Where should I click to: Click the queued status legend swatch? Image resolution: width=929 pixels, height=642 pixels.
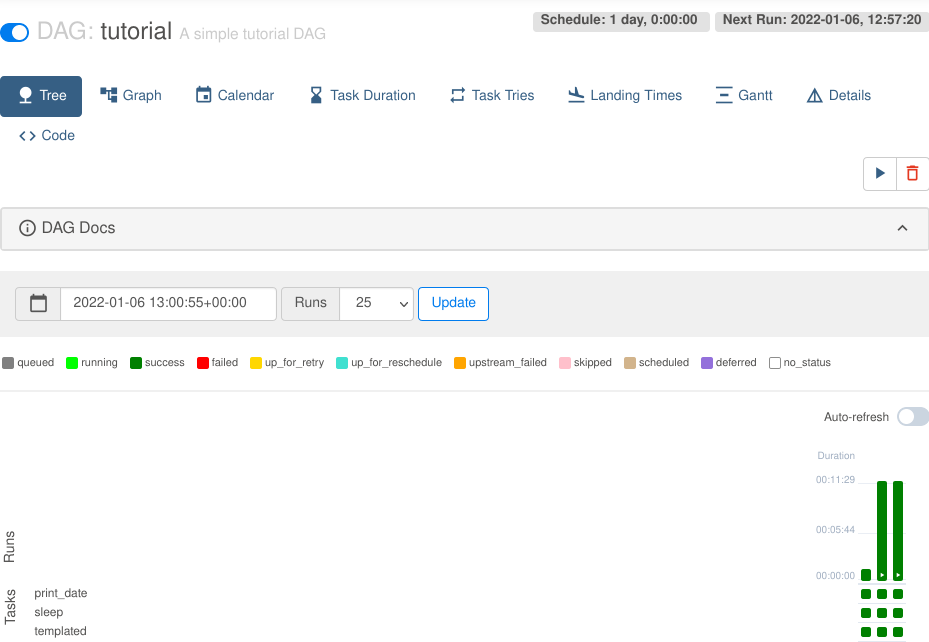(x=8, y=363)
